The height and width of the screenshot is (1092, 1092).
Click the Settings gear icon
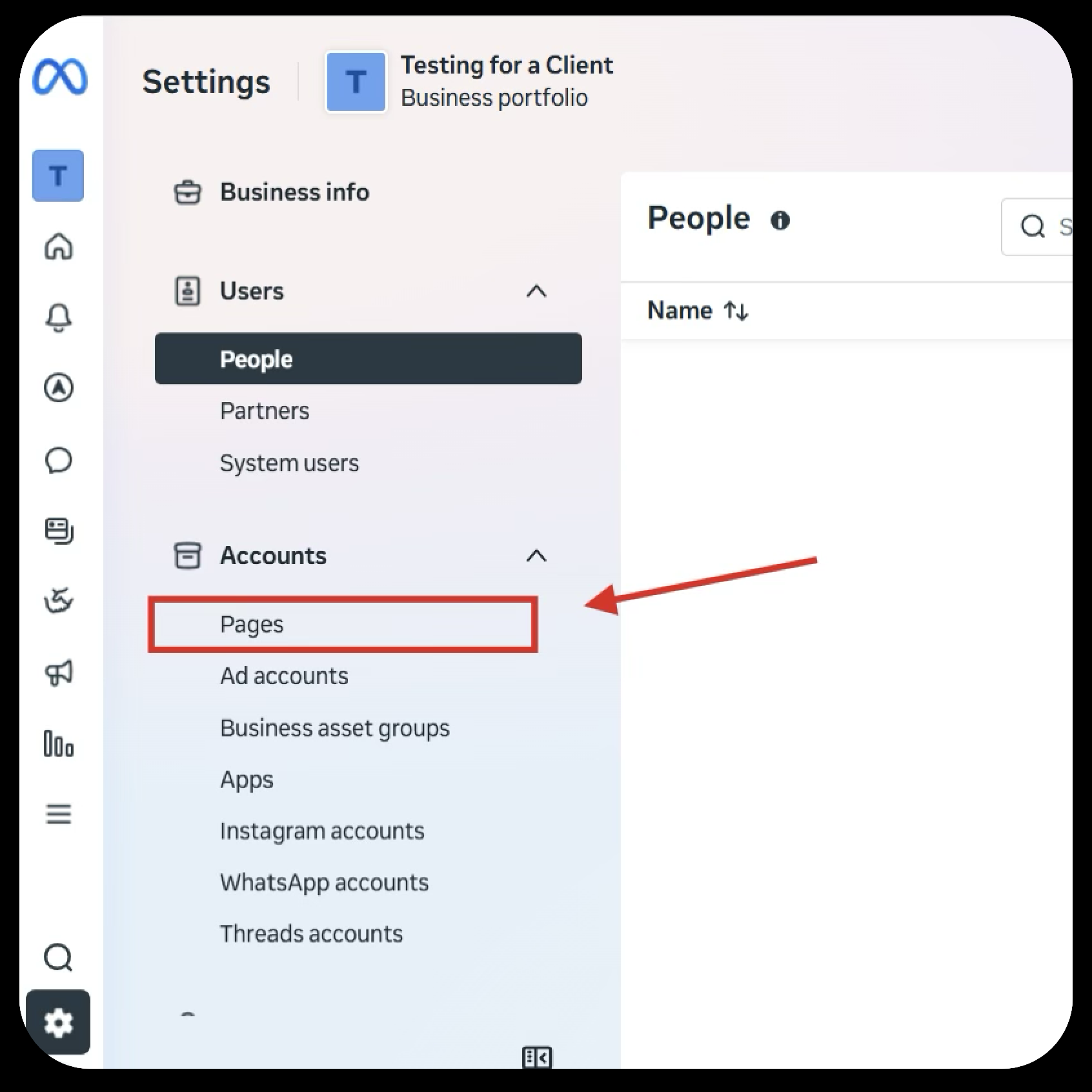[58, 1022]
